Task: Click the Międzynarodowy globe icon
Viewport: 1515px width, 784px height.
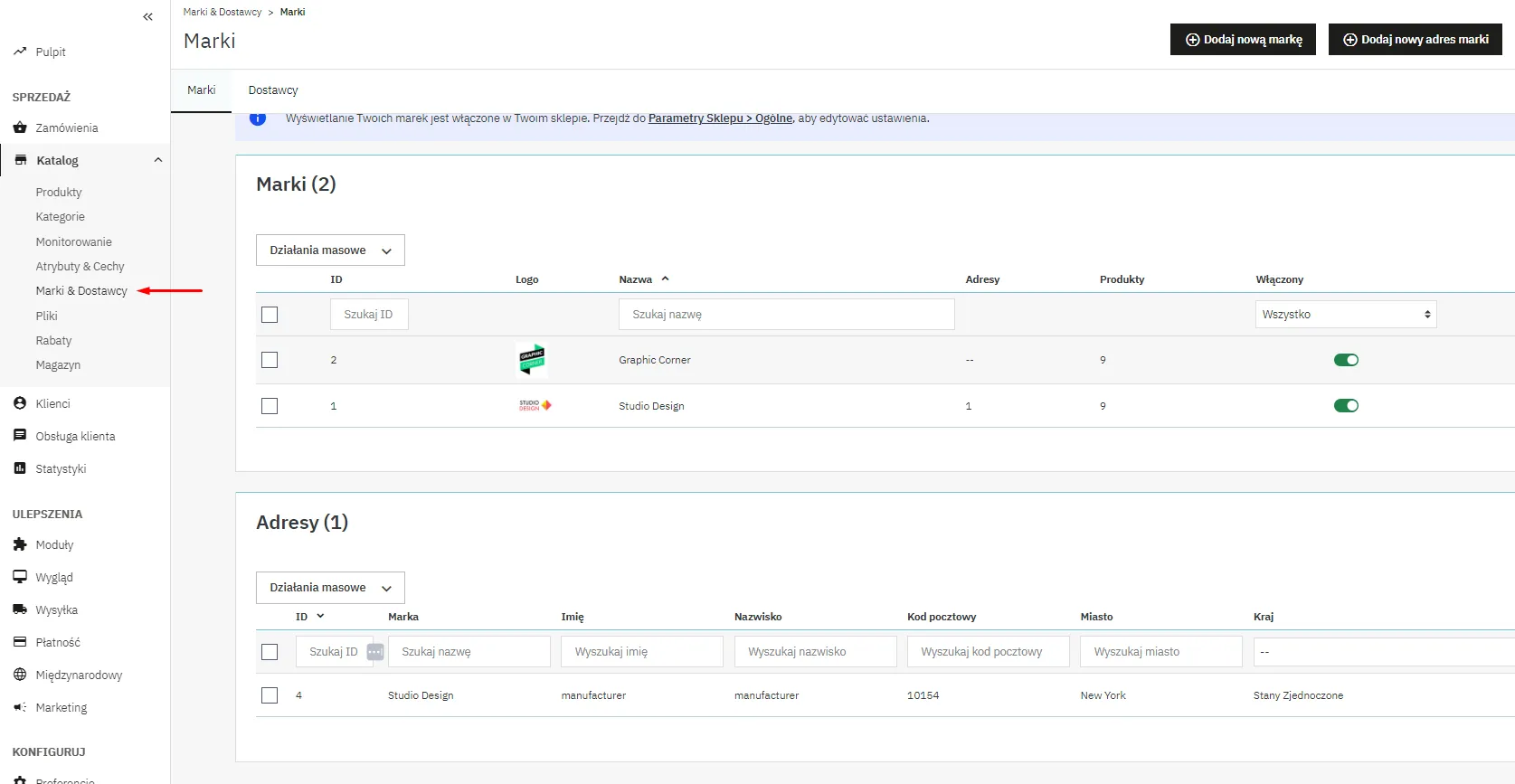Action: coord(20,675)
